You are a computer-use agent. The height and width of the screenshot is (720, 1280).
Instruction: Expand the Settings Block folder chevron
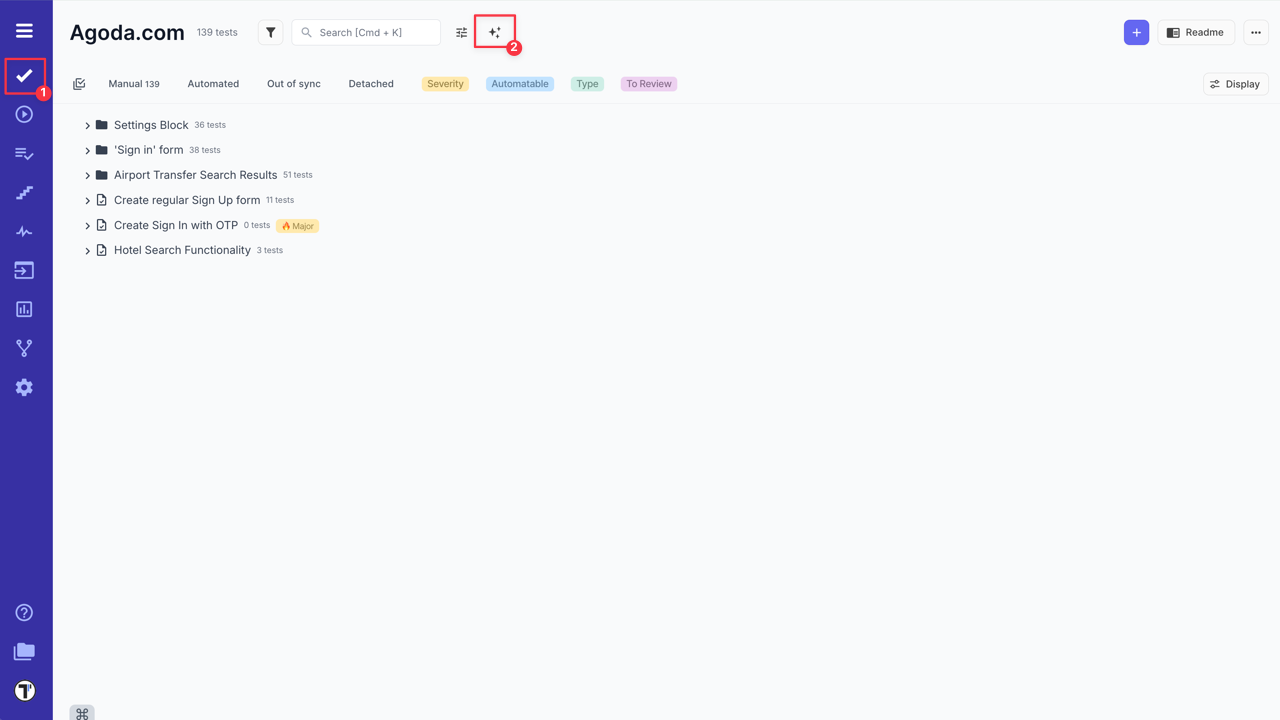[87, 126]
